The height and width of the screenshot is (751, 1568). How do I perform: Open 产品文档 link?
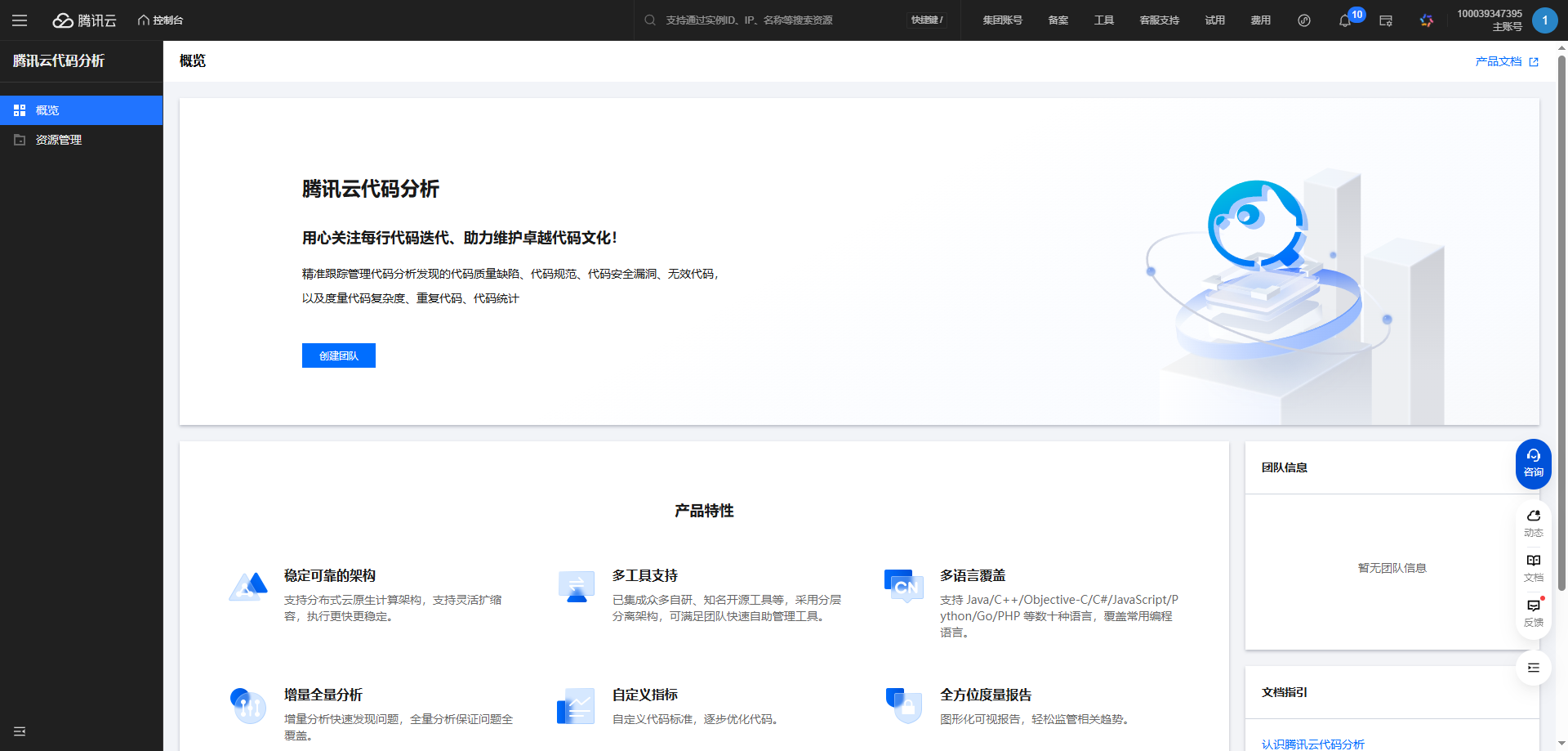point(1498,61)
